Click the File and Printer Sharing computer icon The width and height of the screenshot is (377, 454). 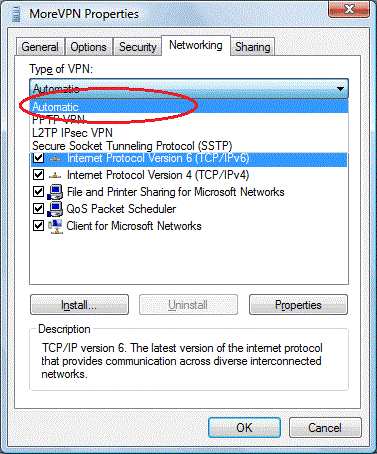(x=55, y=192)
